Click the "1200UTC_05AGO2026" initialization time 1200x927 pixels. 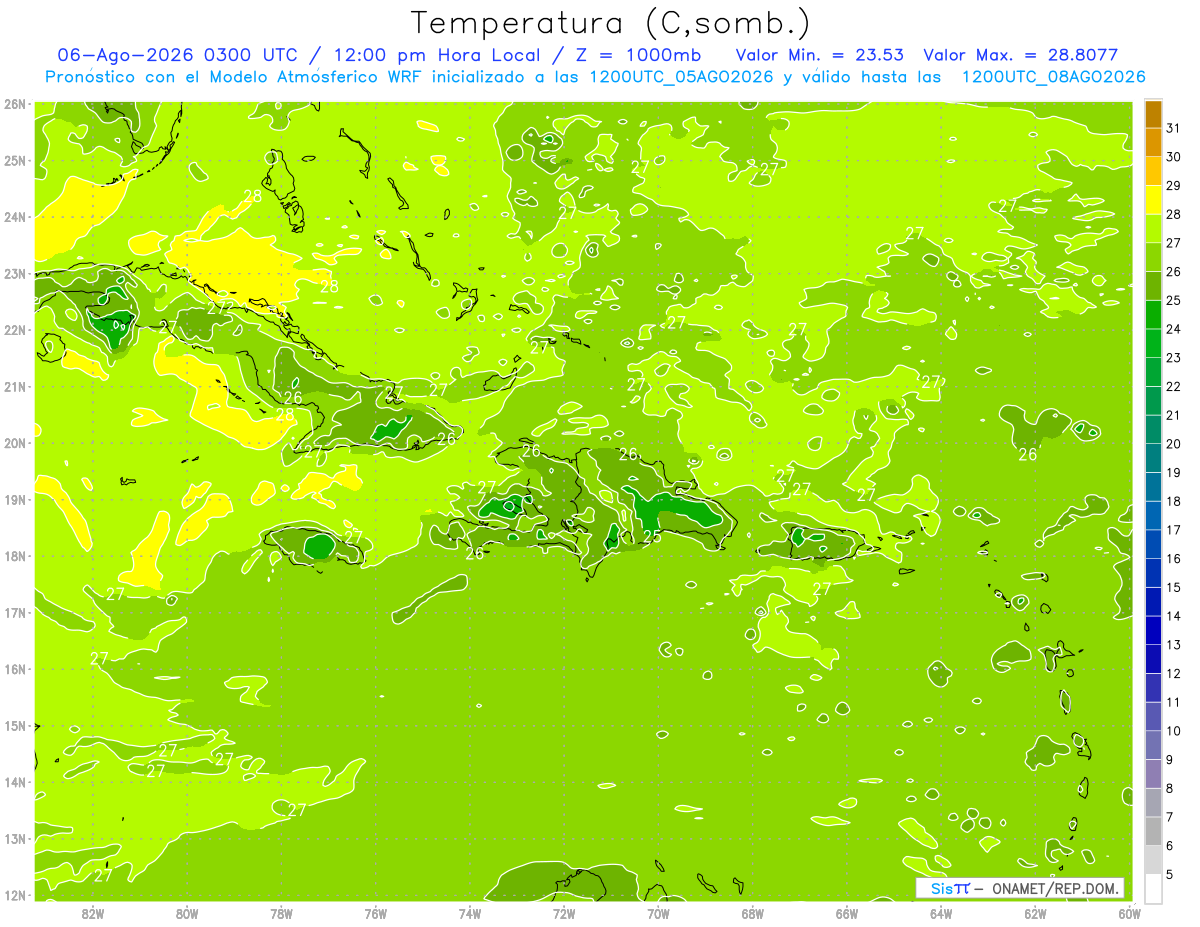coord(681,77)
